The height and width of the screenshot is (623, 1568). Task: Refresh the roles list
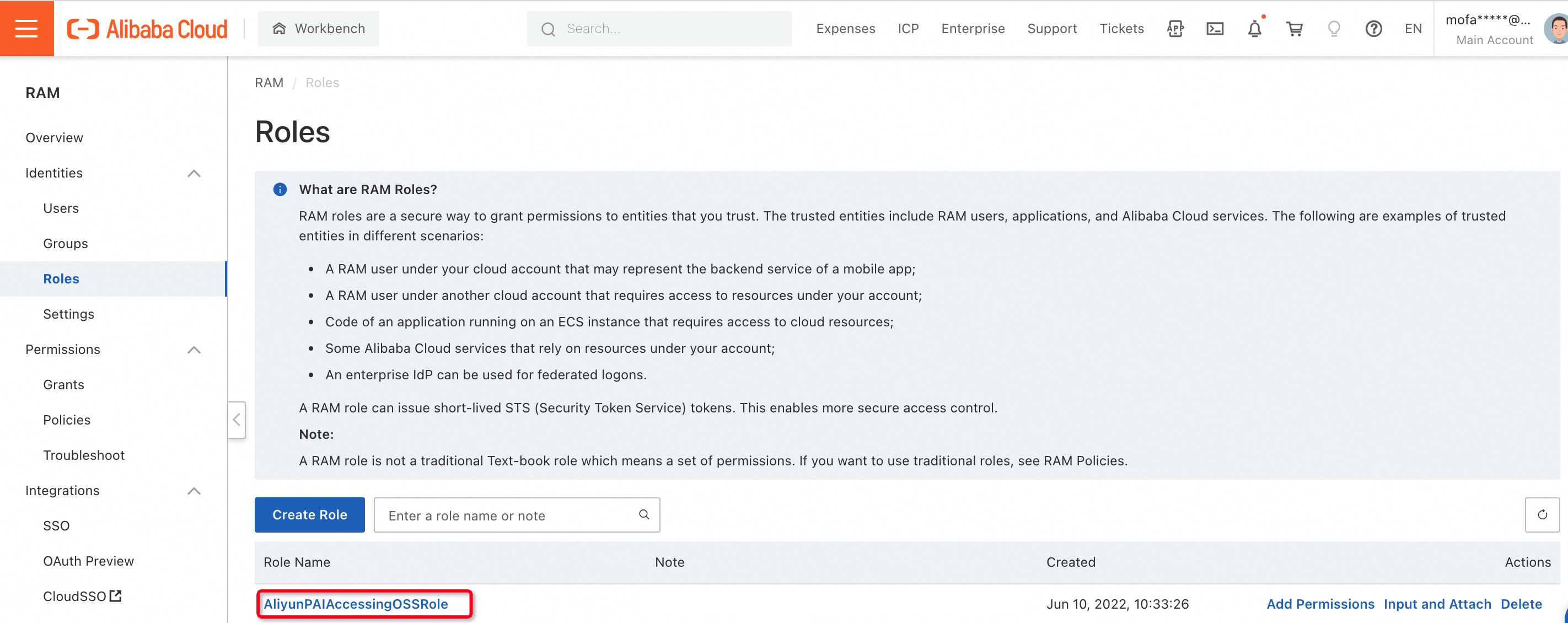point(1542,515)
